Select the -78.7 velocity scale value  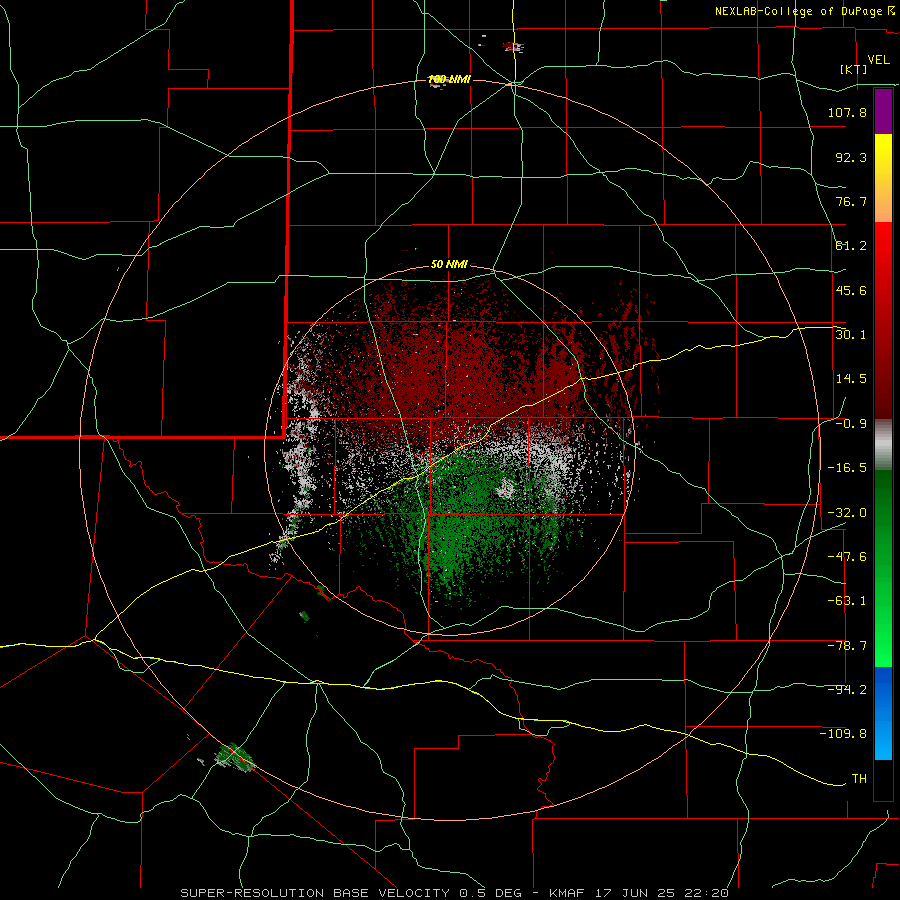(847, 646)
